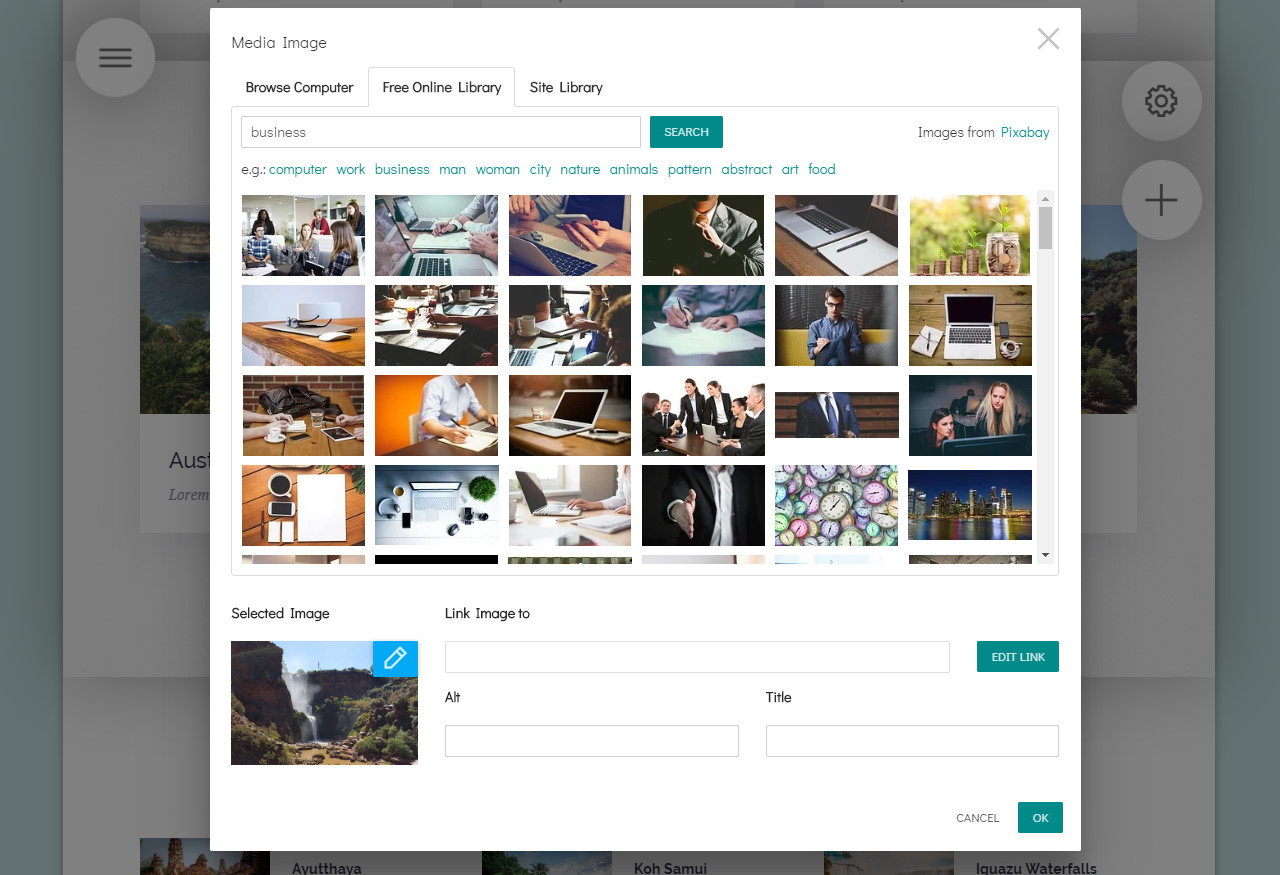Focus the Alt text field
1280x875 pixels.
592,741
